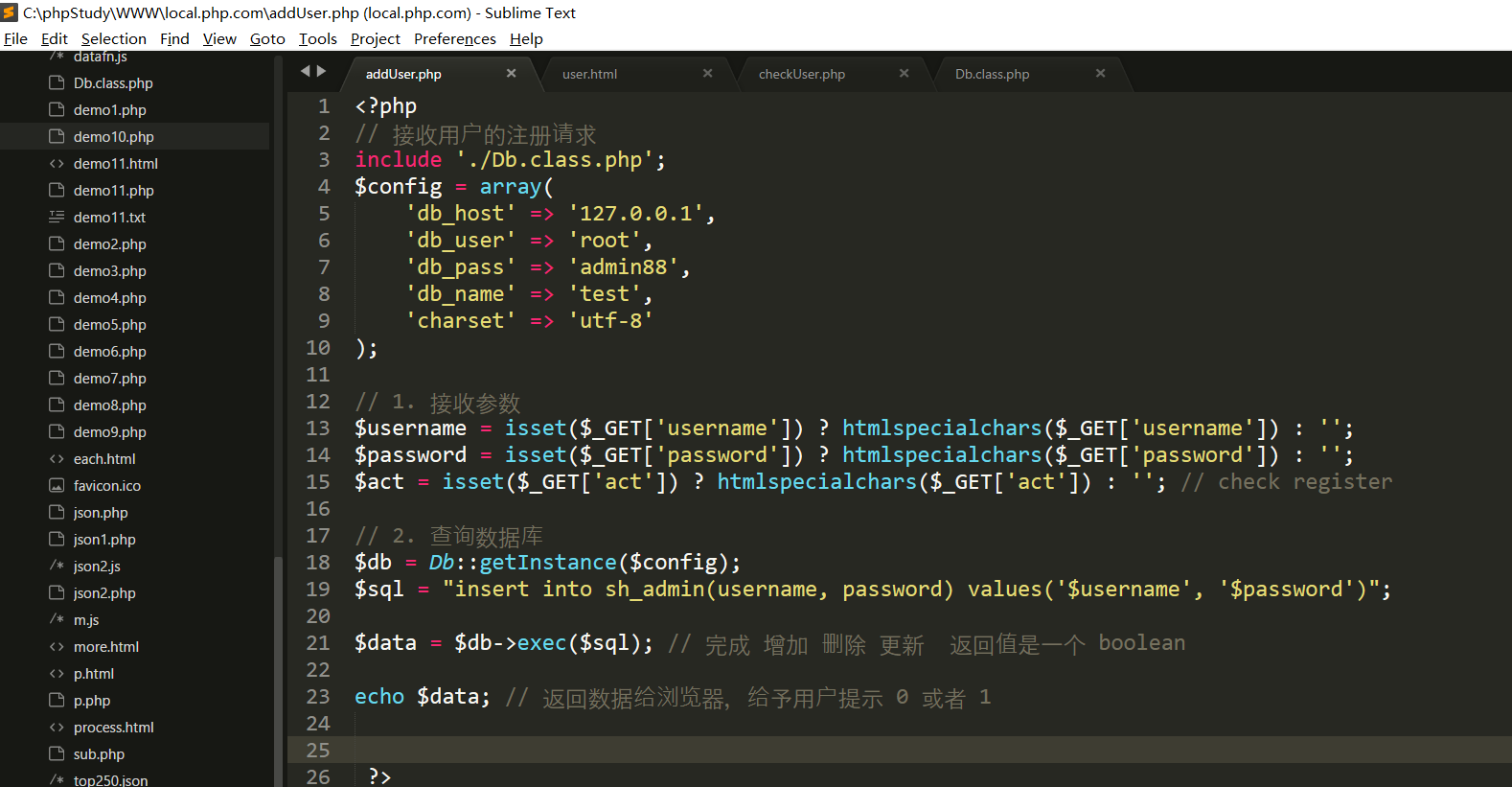1512x787 pixels.
Task: Open process.html from the sidebar
Action: tap(113, 728)
